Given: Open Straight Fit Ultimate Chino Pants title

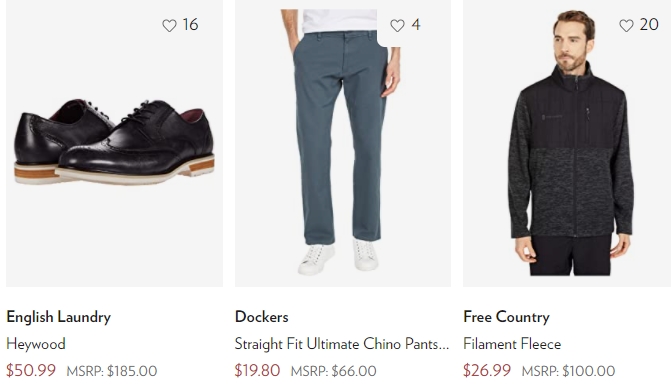Looking at the screenshot, I should 342,344.
